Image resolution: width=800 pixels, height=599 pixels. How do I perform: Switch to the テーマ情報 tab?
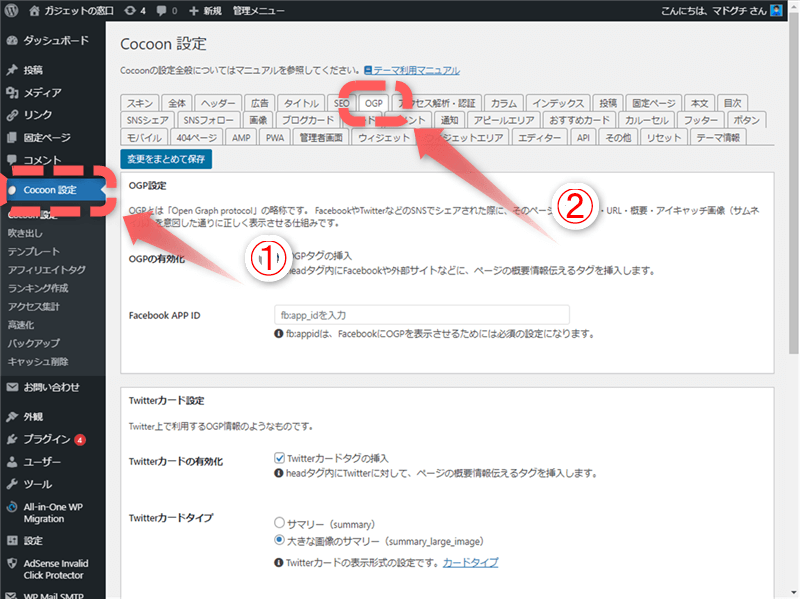coord(718,138)
